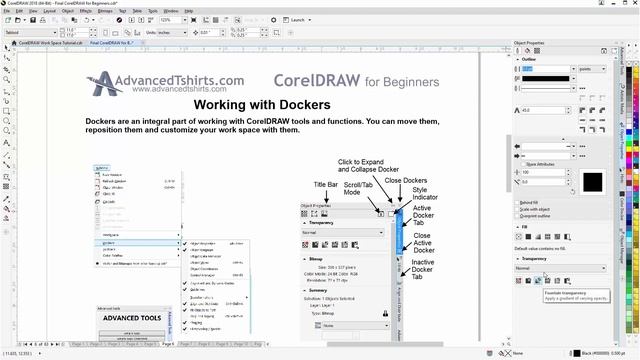Enable the Overprint outline checkbox
The width and height of the screenshot is (640, 360).
click(517, 216)
